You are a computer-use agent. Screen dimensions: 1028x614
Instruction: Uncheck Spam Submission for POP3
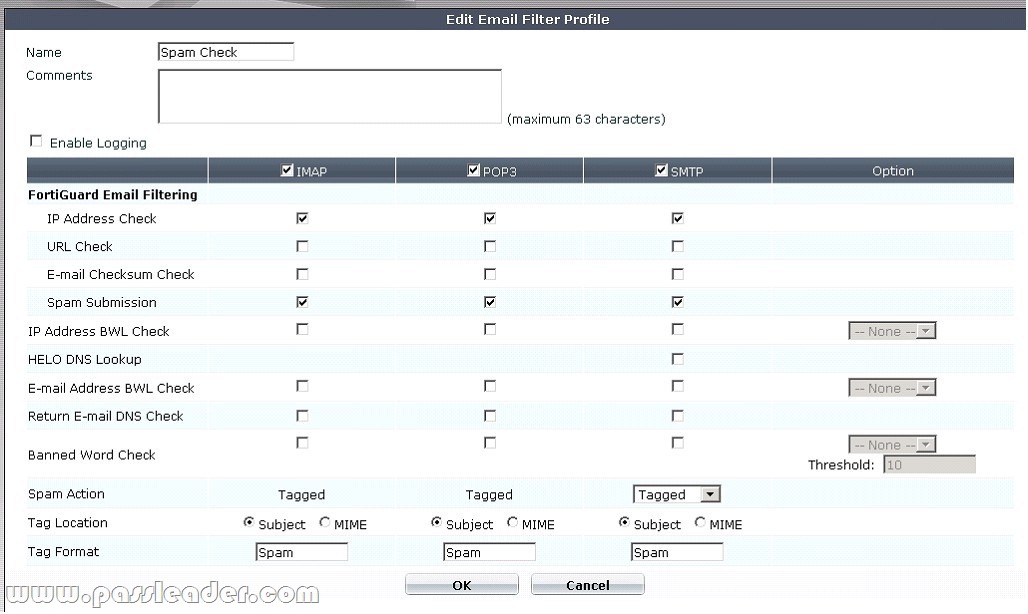click(x=490, y=302)
